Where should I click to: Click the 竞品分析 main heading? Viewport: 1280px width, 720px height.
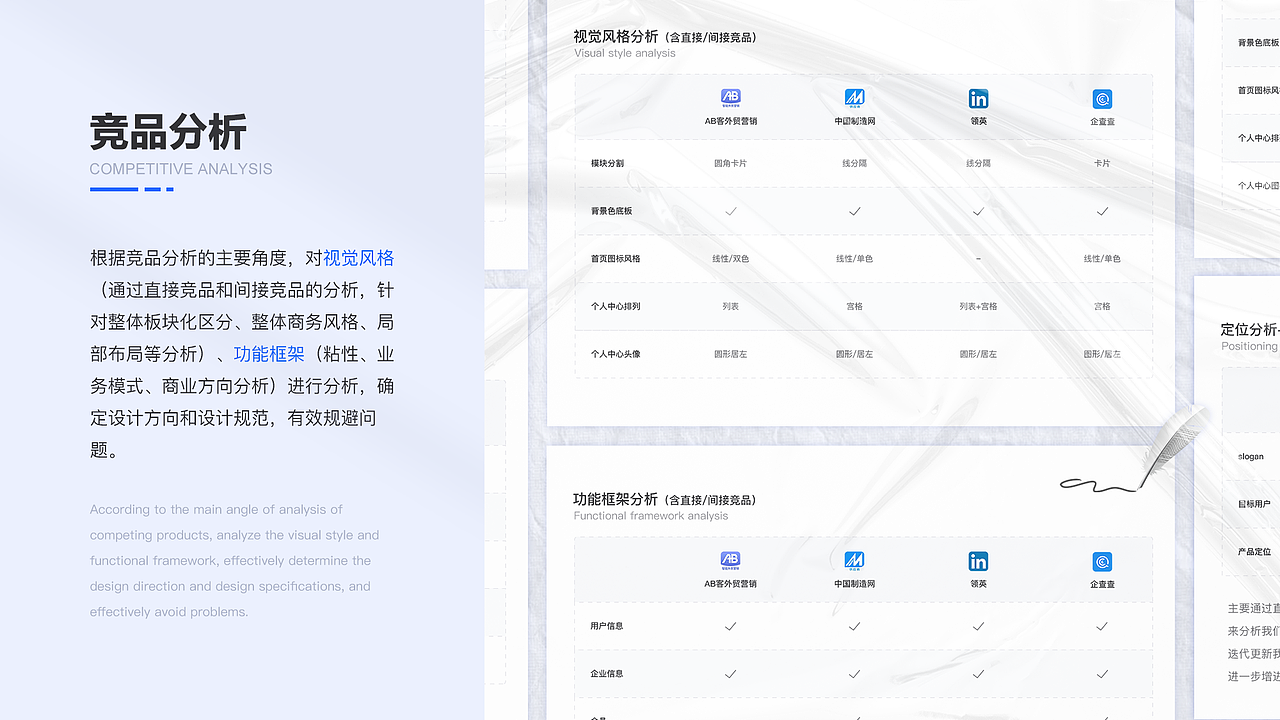[x=168, y=132]
